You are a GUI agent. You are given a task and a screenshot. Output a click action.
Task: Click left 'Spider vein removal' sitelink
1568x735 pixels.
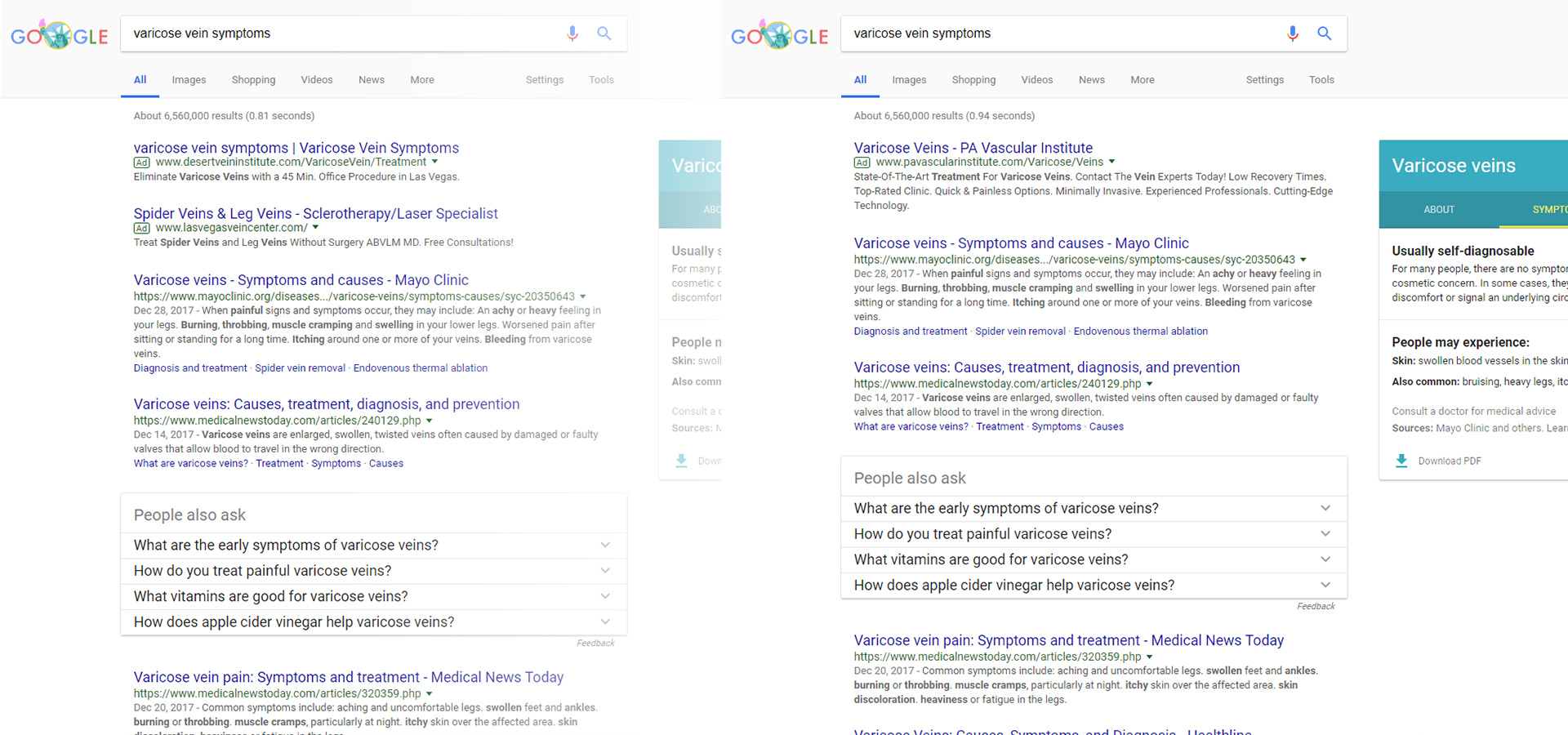[x=300, y=368]
